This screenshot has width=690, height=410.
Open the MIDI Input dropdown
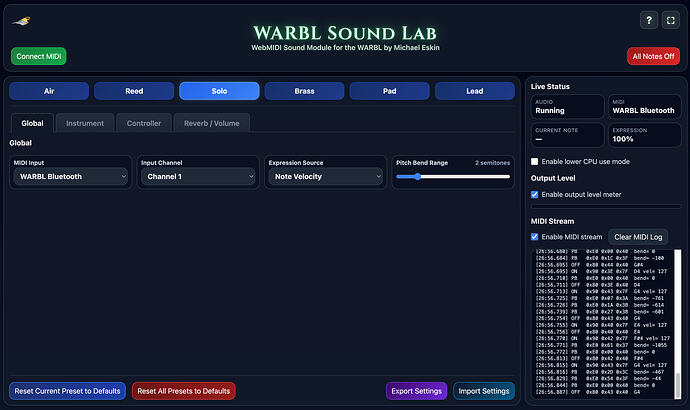click(x=70, y=176)
